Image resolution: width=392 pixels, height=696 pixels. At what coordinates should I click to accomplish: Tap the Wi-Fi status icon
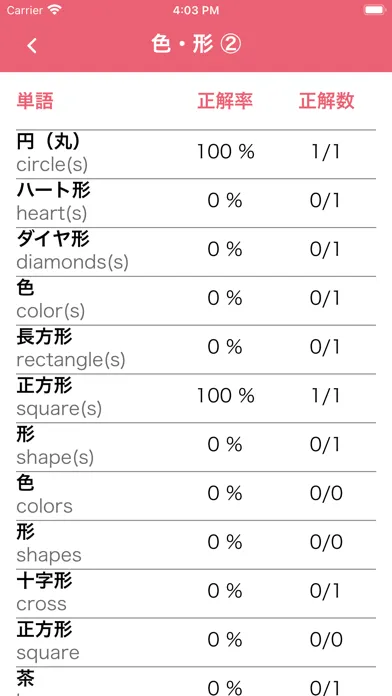55,10
